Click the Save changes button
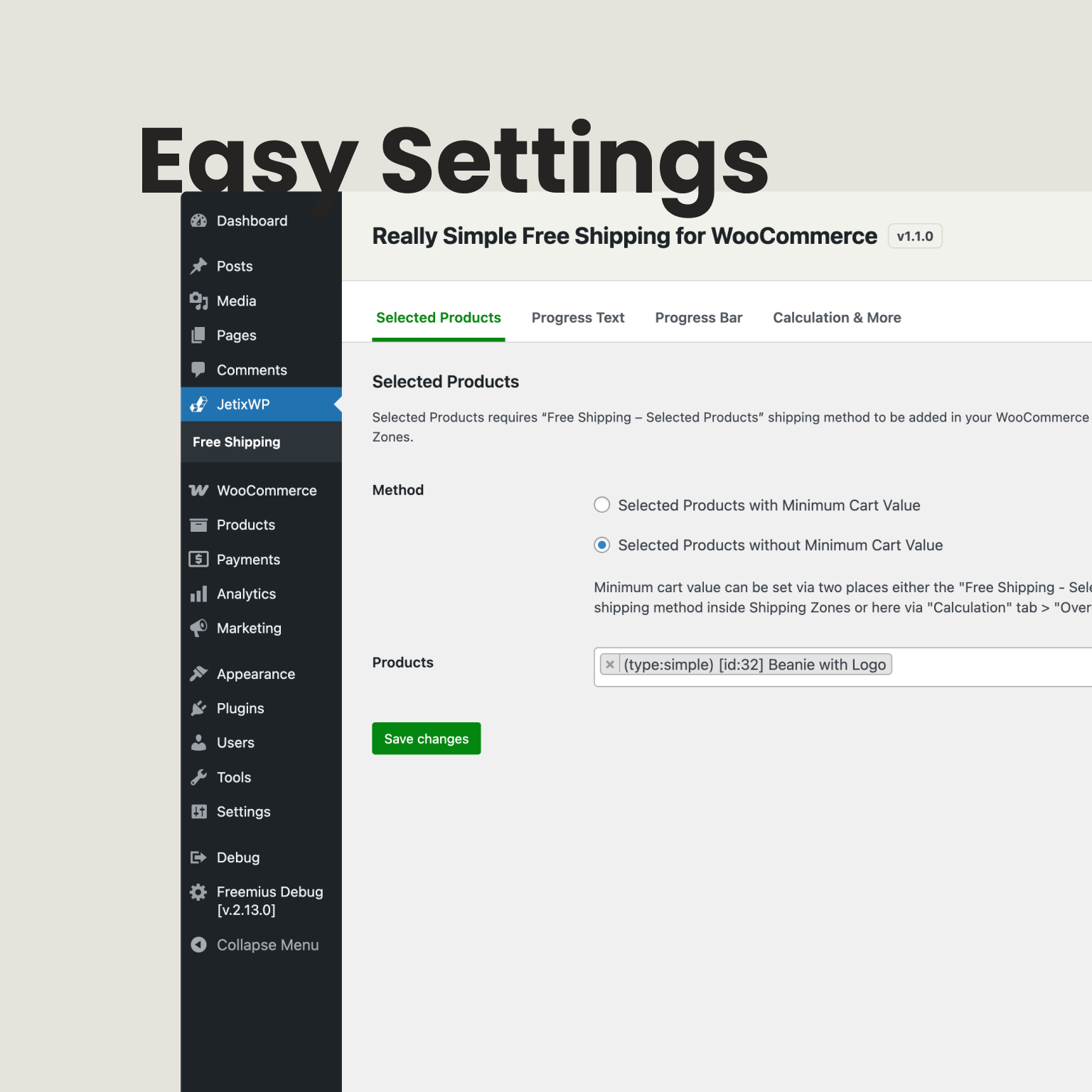Viewport: 1092px width, 1092px height. (427, 739)
